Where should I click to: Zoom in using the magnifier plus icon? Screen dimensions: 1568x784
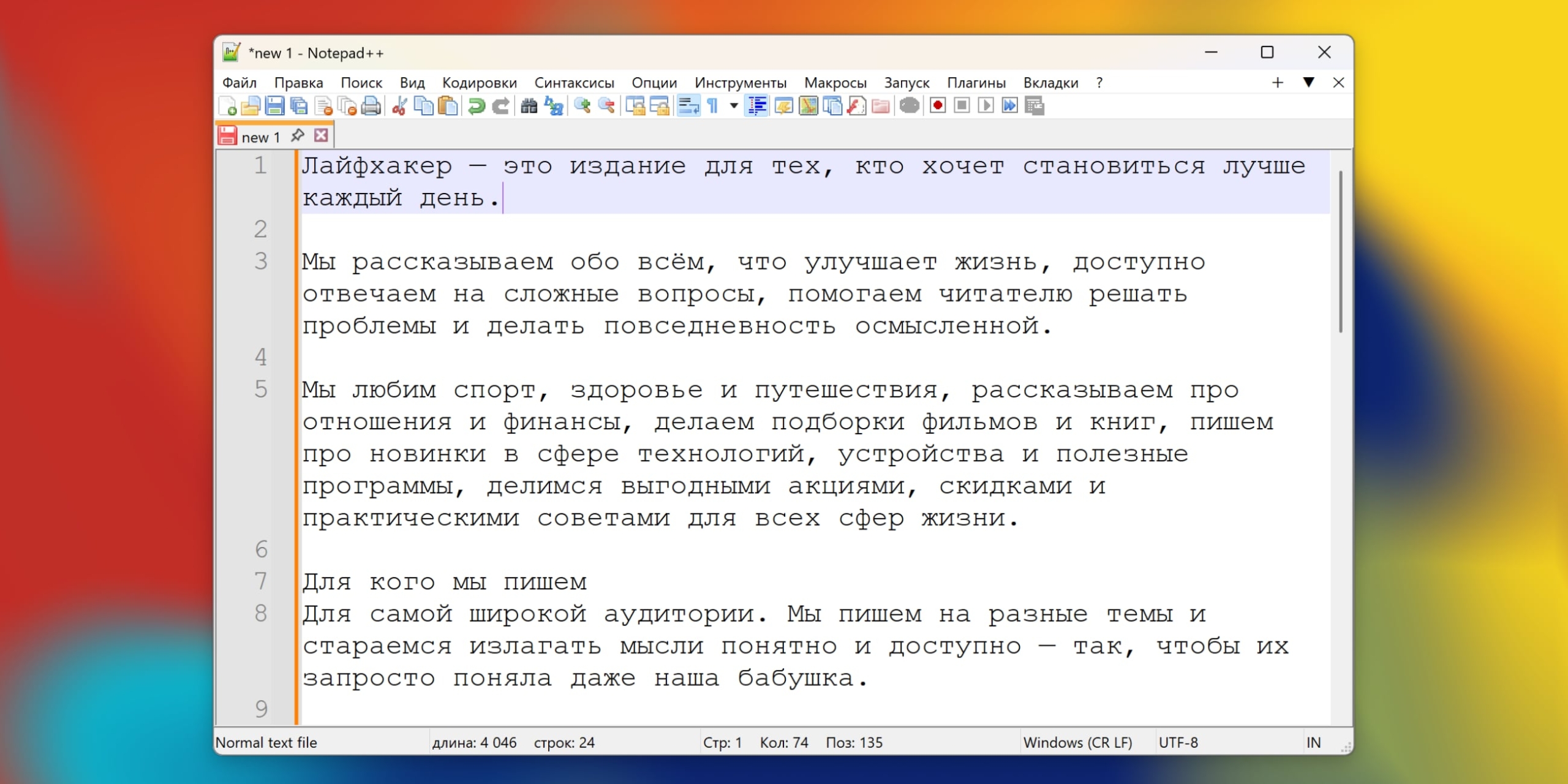click(x=583, y=105)
